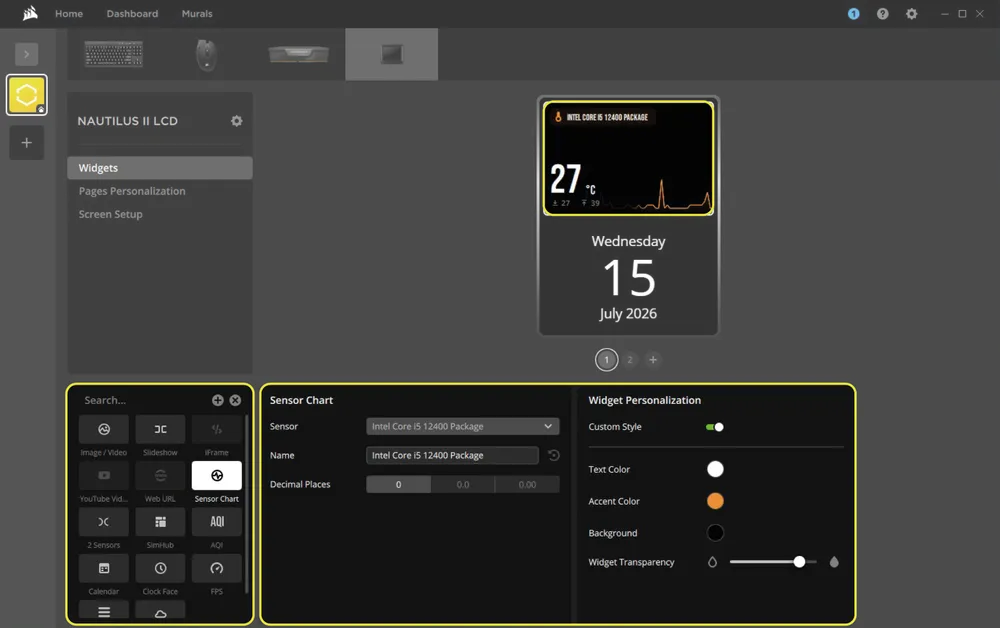Open the Text Color swatch
The width and height of the screenshot is (1000, 628).
(x=715, y=469)
